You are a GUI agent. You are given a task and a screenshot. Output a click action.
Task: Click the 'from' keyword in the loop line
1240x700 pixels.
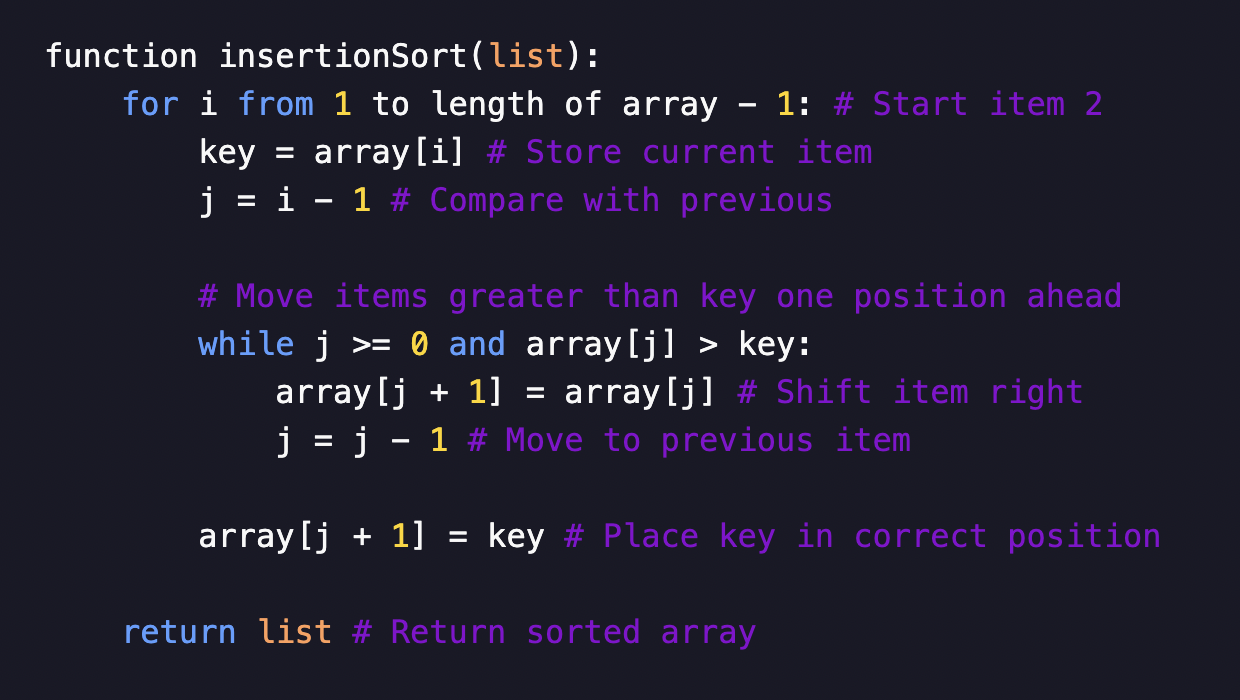(x=276, y=104)
